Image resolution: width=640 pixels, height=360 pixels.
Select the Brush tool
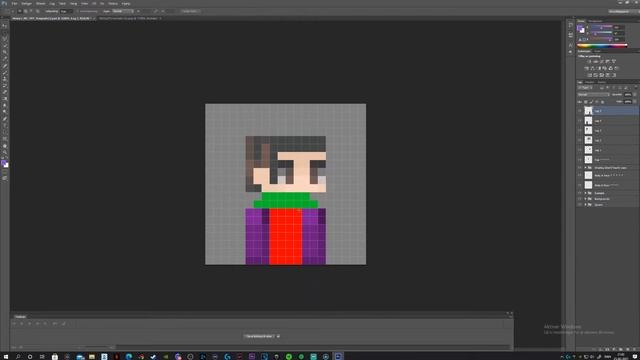[5, 72]
